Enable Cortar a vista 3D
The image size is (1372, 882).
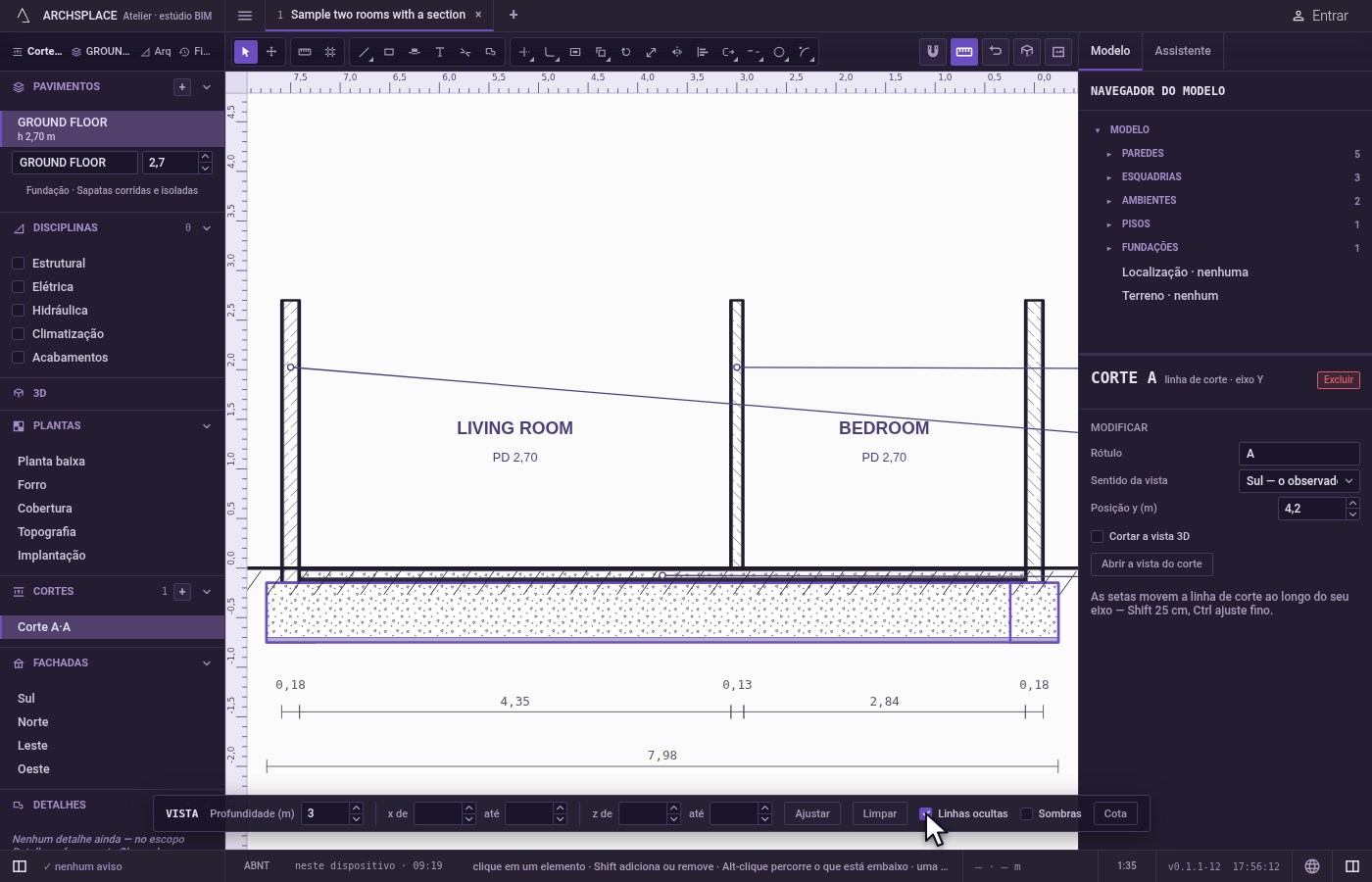[1098, 536]
